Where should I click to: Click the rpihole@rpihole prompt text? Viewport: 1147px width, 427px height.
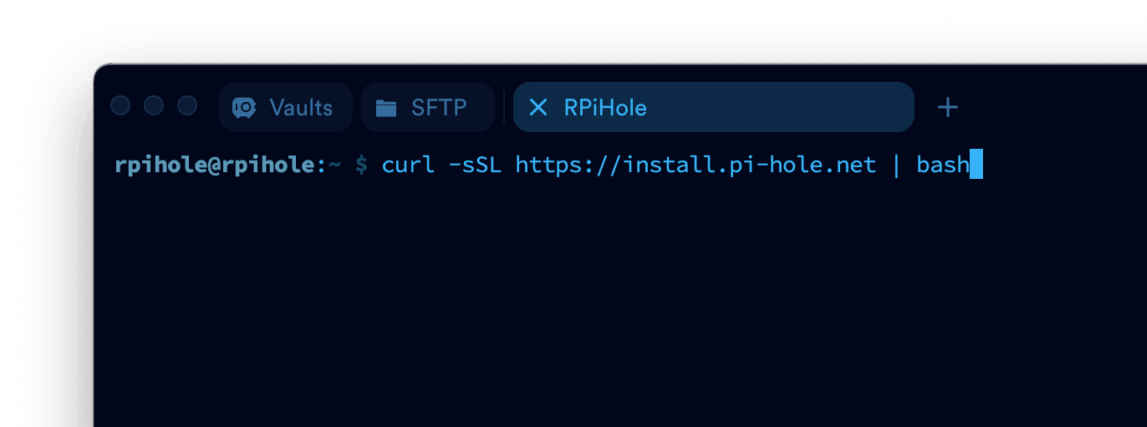point(215,165)
